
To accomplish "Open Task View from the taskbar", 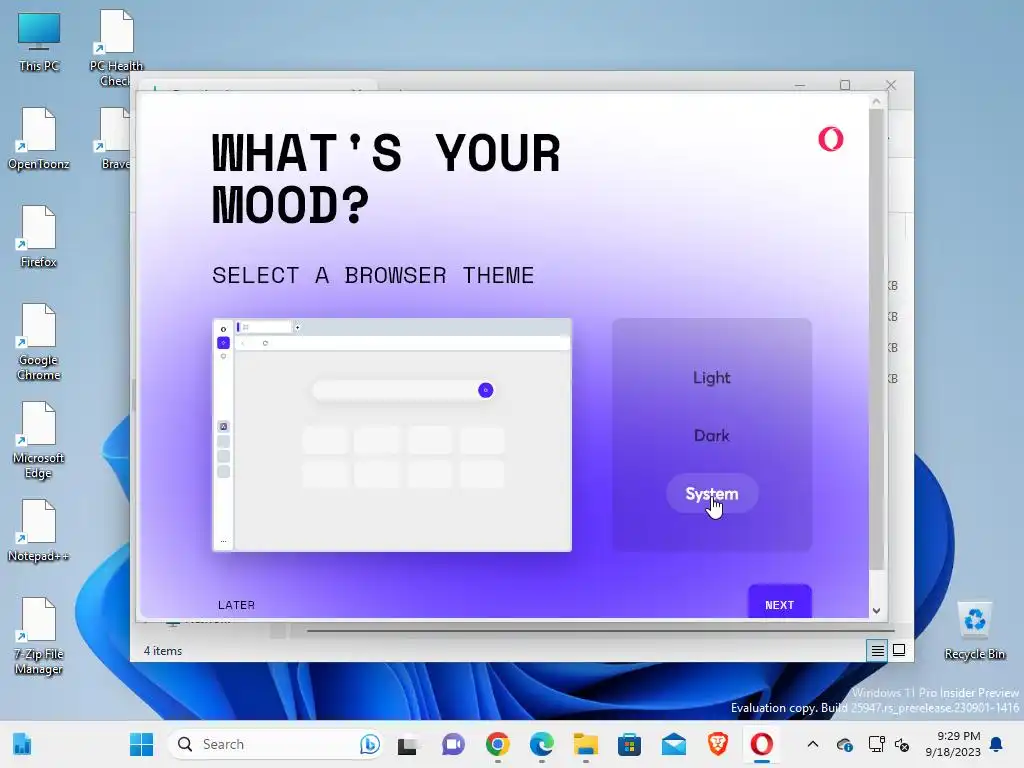I will pyautogui.click(x=408, y=744).
